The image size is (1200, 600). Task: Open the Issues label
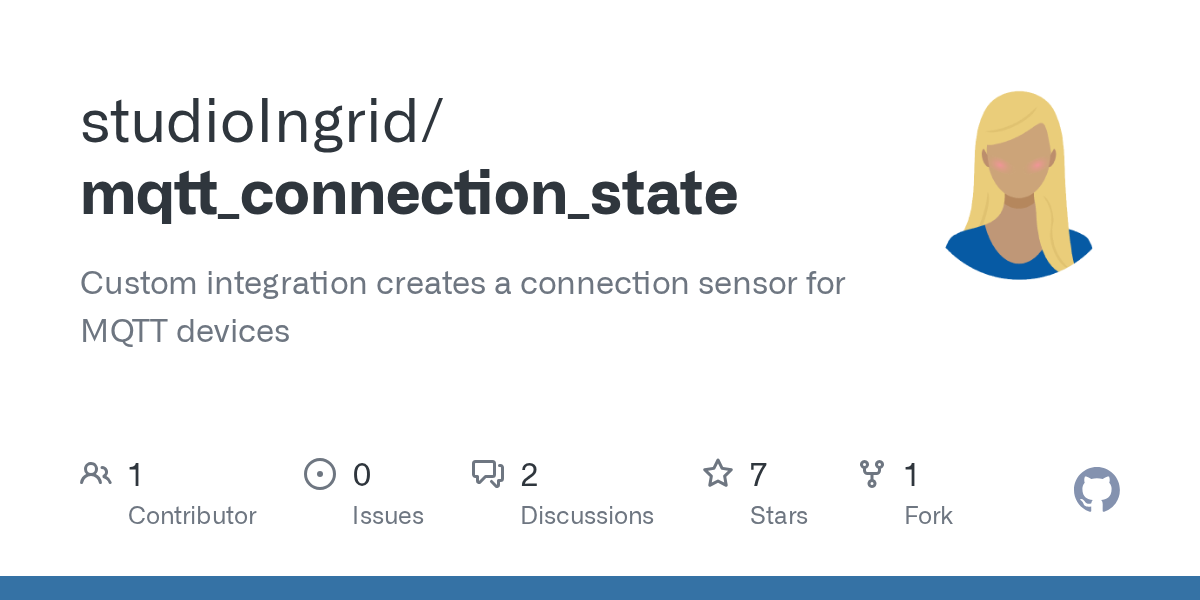tap(388, 516)
